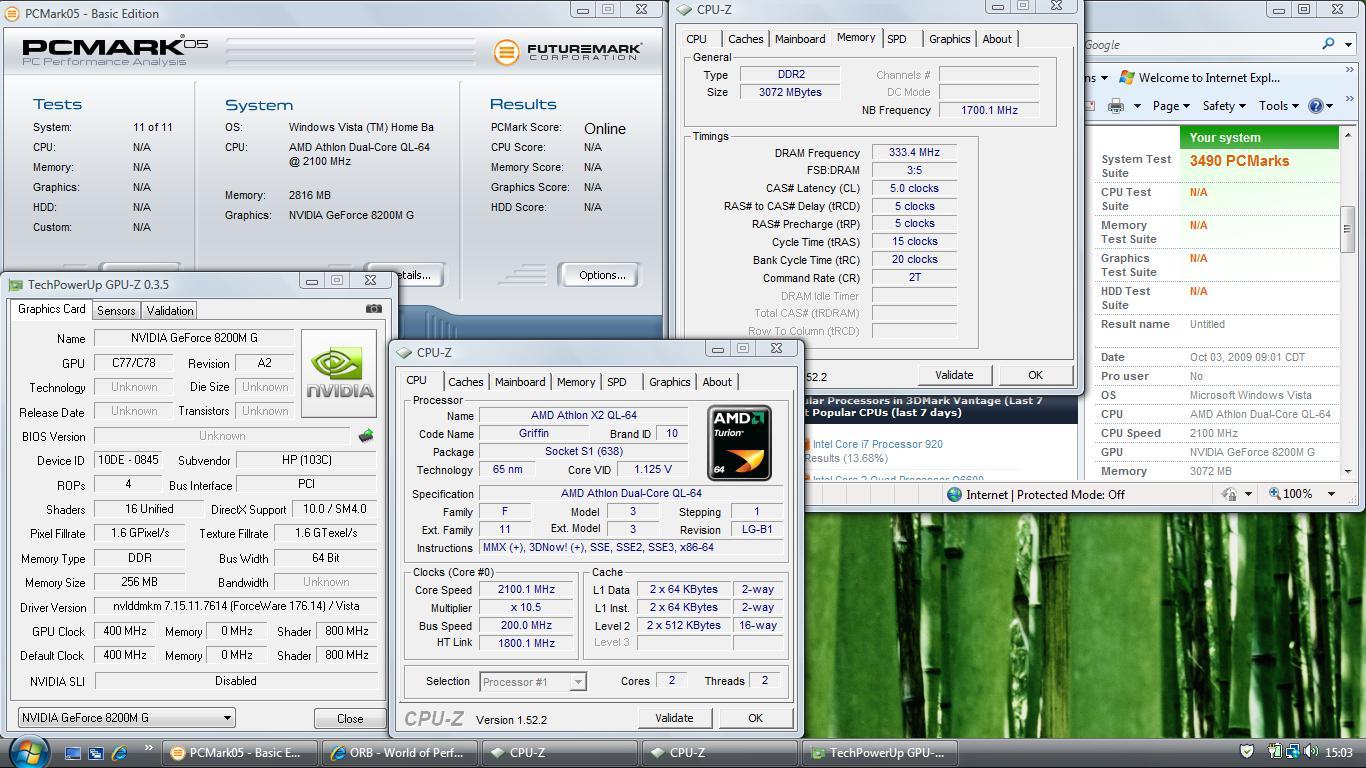Screen dimensions: 1366x768
Task: Open the Intel Core i7 Processor 920 link
Action: click(877, 444)
